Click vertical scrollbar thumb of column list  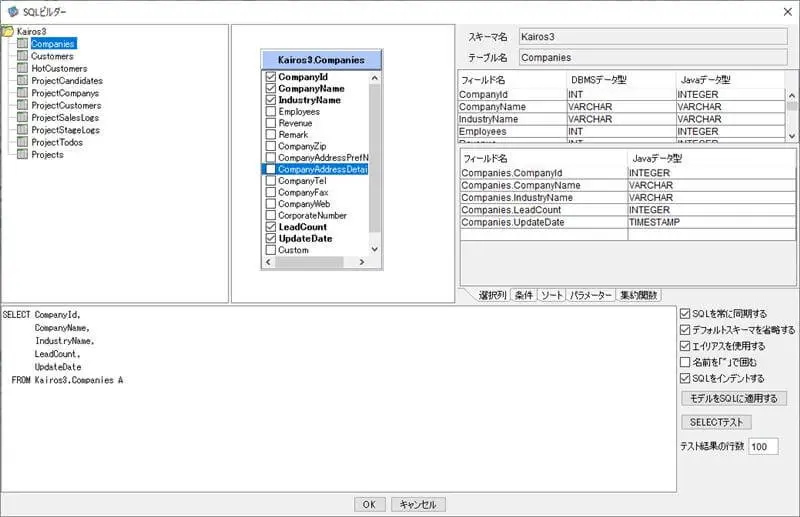(374, 158)
